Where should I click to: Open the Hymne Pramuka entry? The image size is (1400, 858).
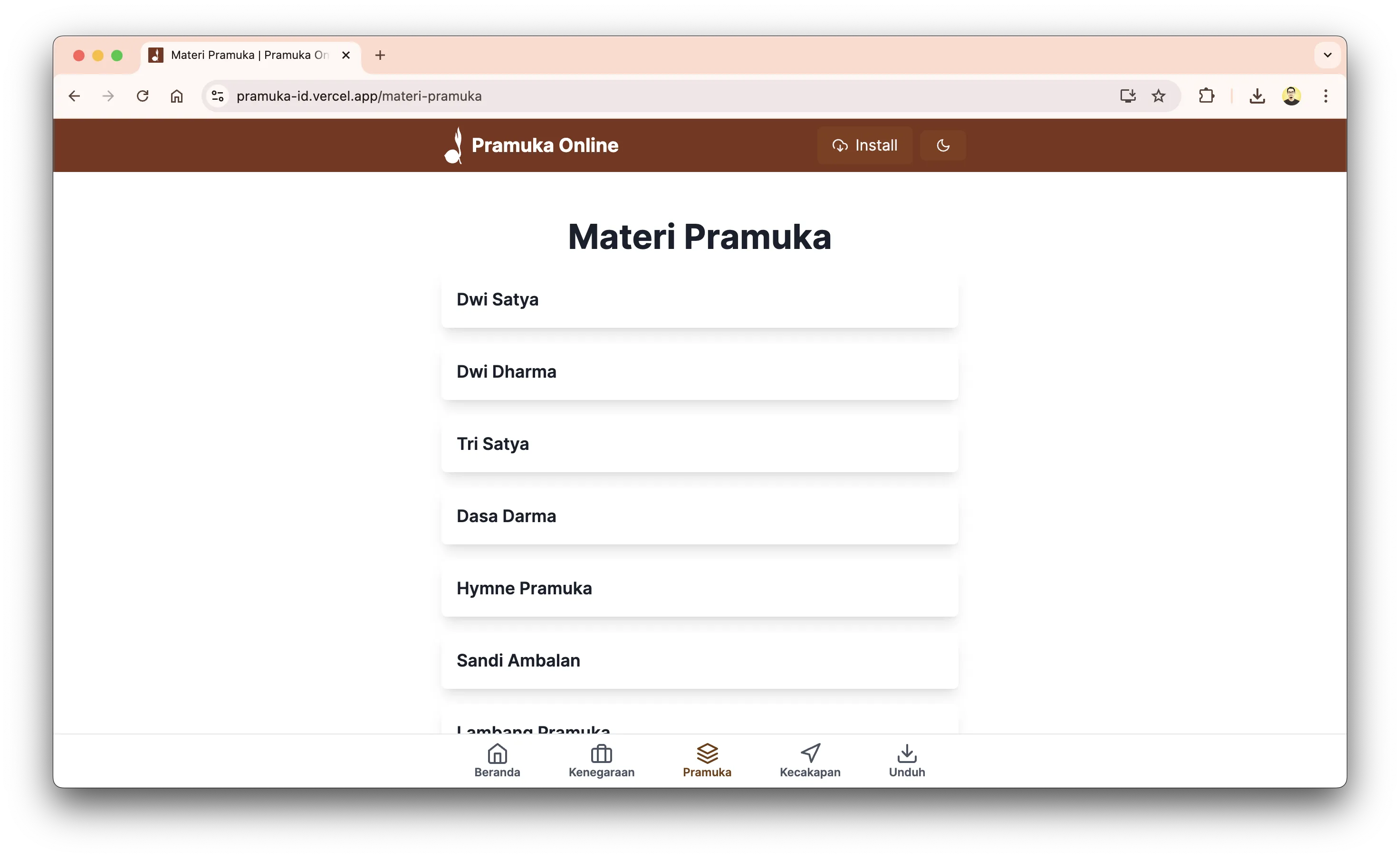pyautogui.click(x=700, y=588)
